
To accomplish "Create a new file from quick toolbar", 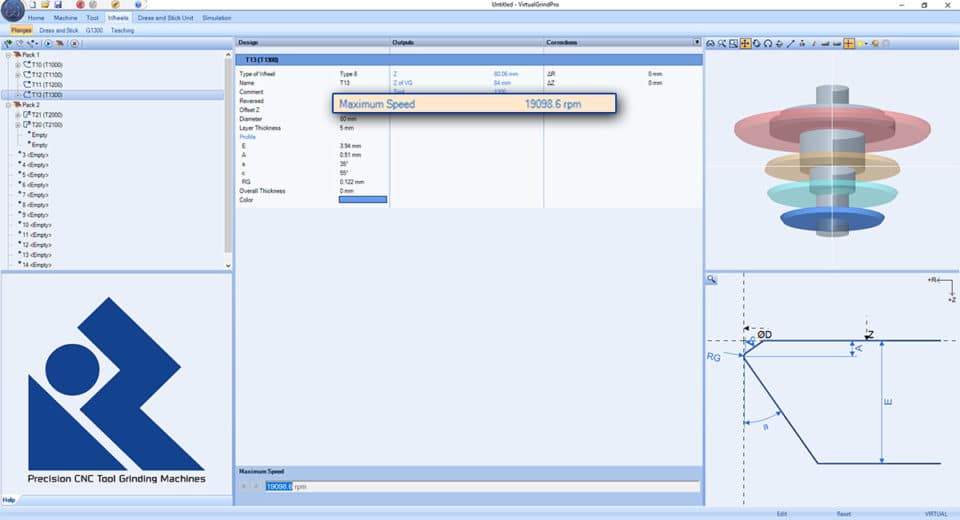I will (33, 5).
